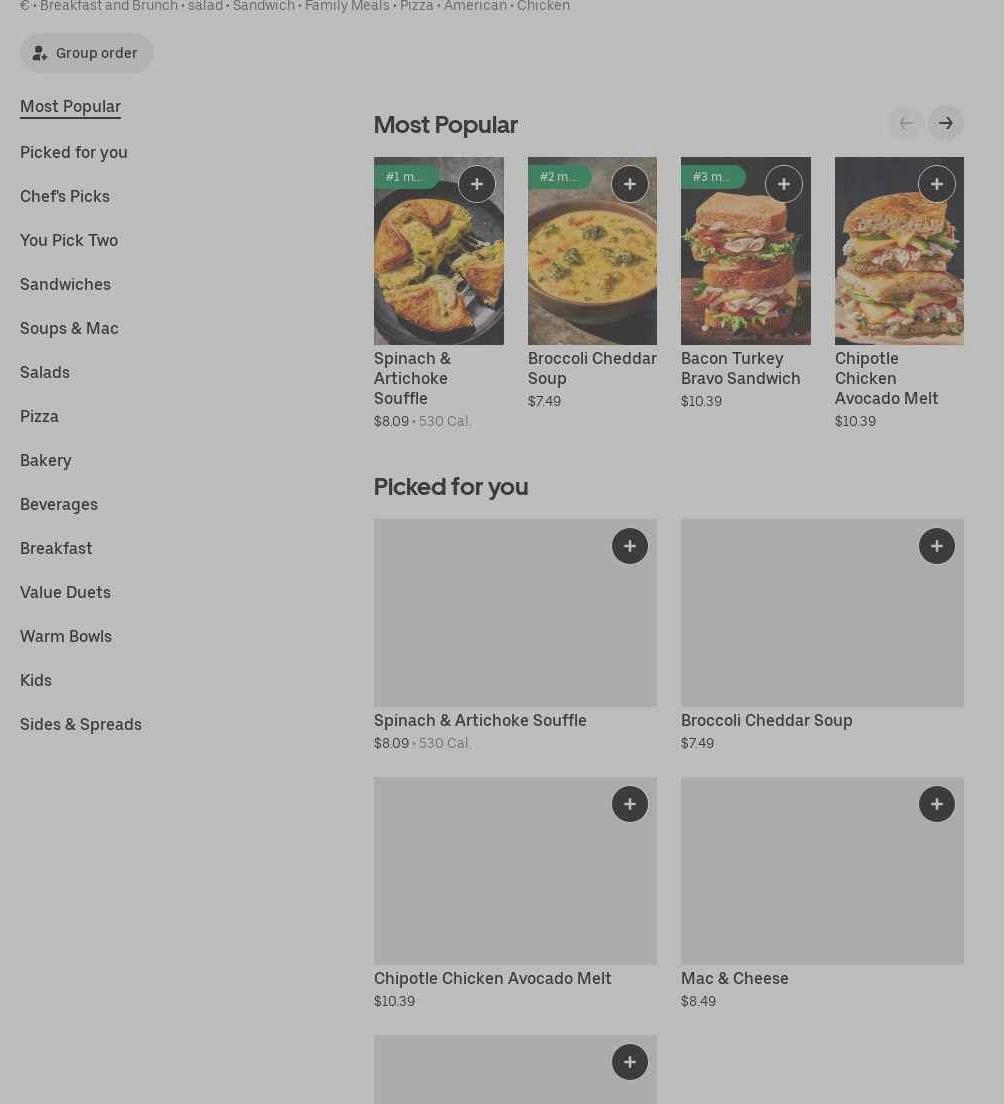Add Mac & Cheese to cart
This screenshot has height=1104, width=1004.
pos(936,804)
